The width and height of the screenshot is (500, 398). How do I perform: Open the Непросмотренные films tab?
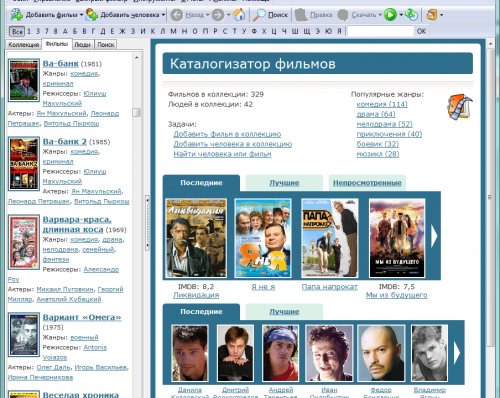(x=367, y=183)
